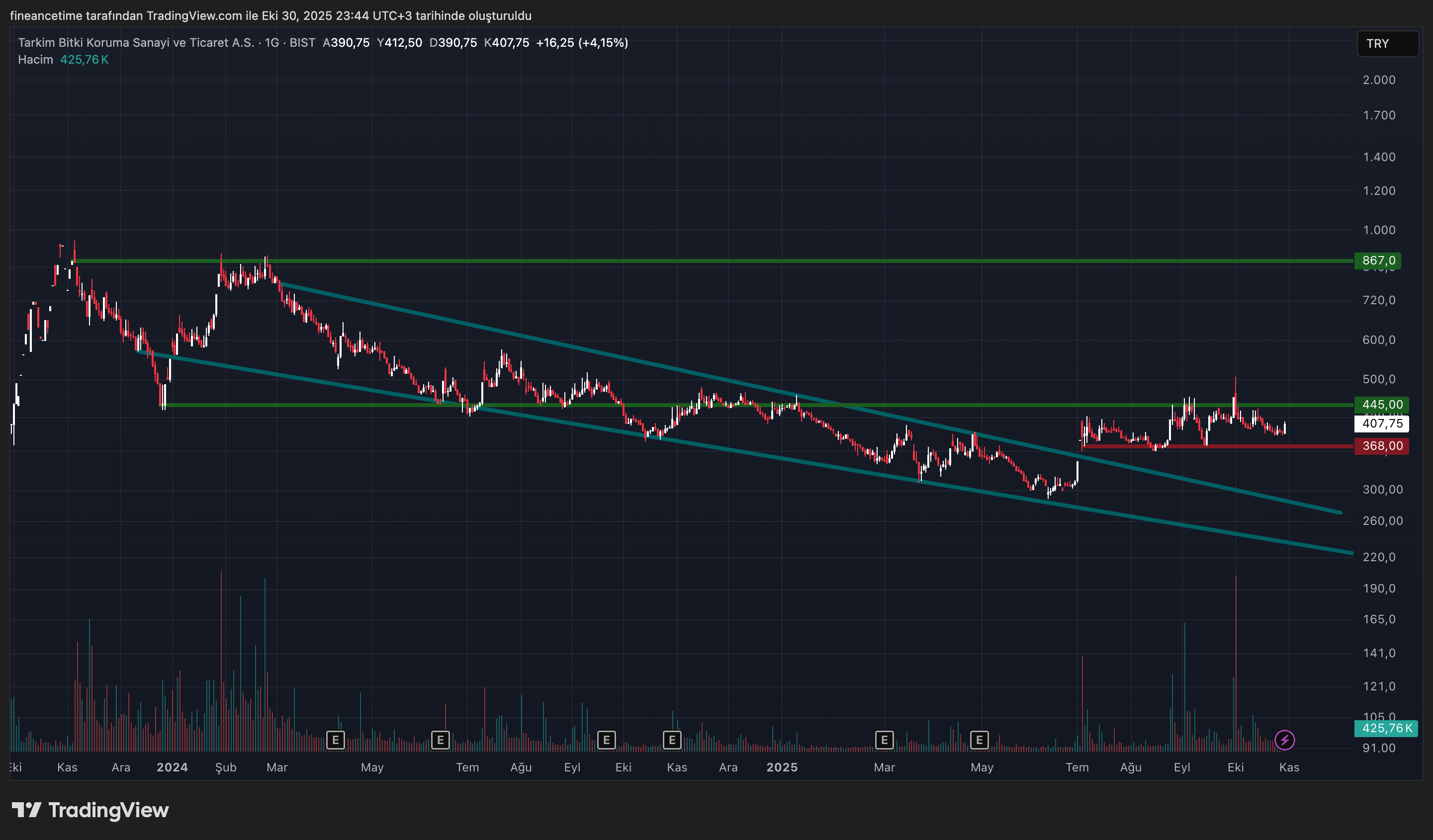Open the TRY currency selector

click(x=1388, y=44)
